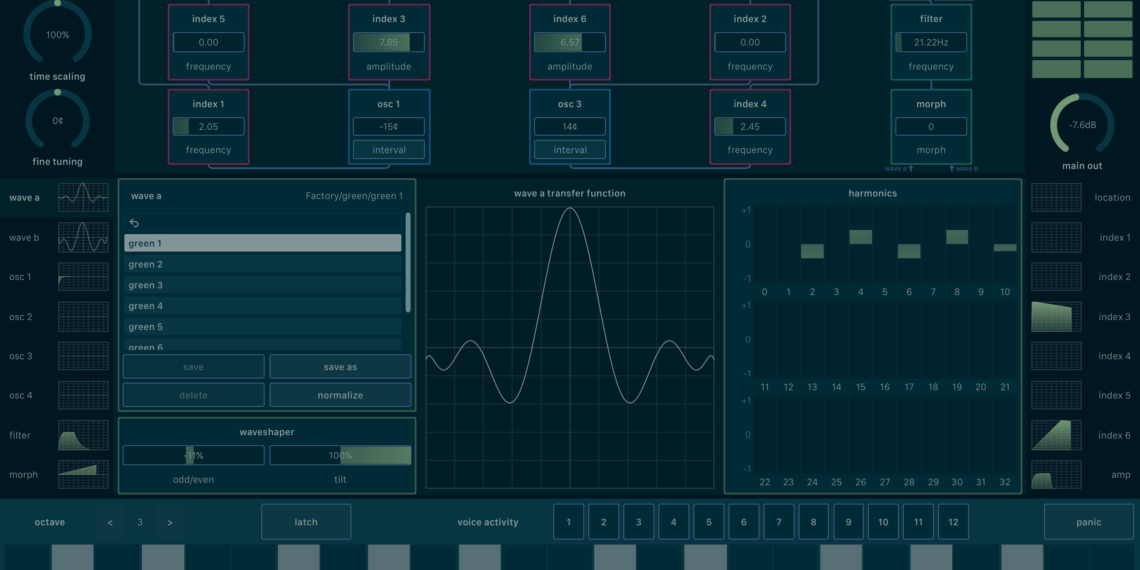Image resolution: width=1140 pixels, height=570 pixels.
Task: Click the normalize button
Action: coord(340,395)
